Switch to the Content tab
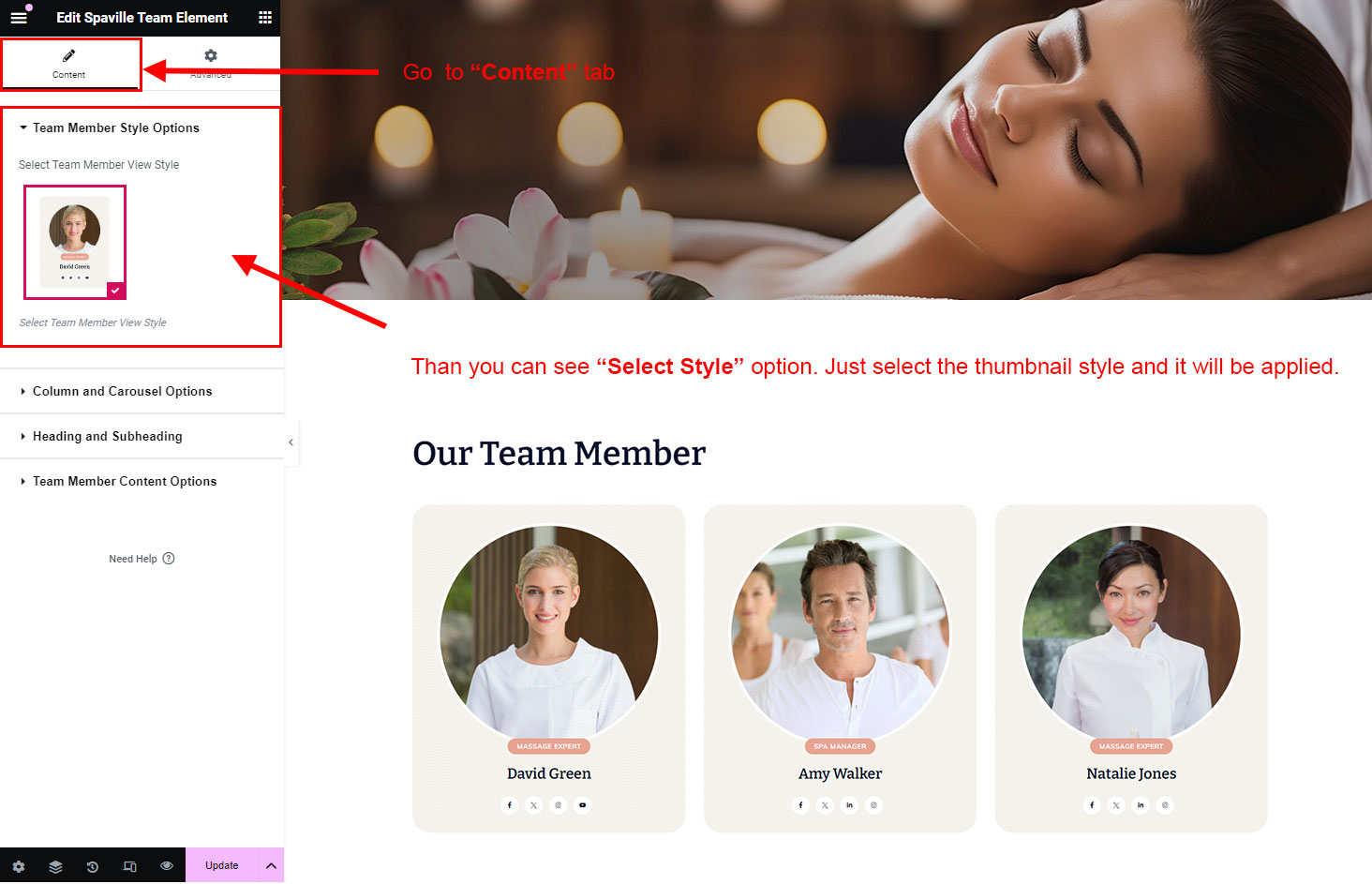 click(x=69, y=64)
